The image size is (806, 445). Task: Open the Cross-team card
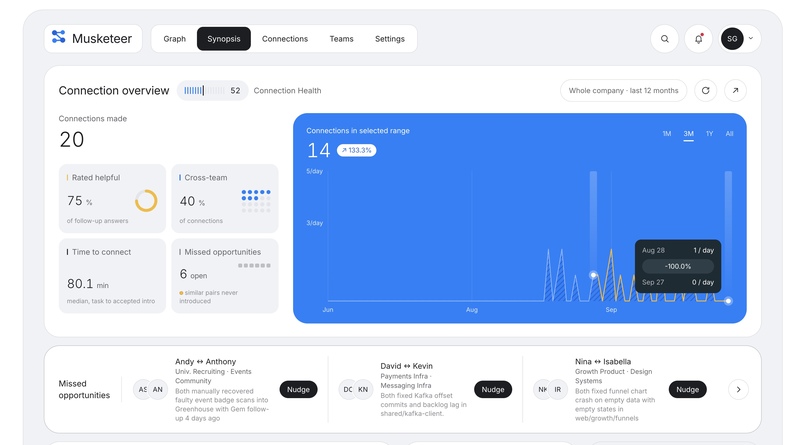(x=225, y=198)
